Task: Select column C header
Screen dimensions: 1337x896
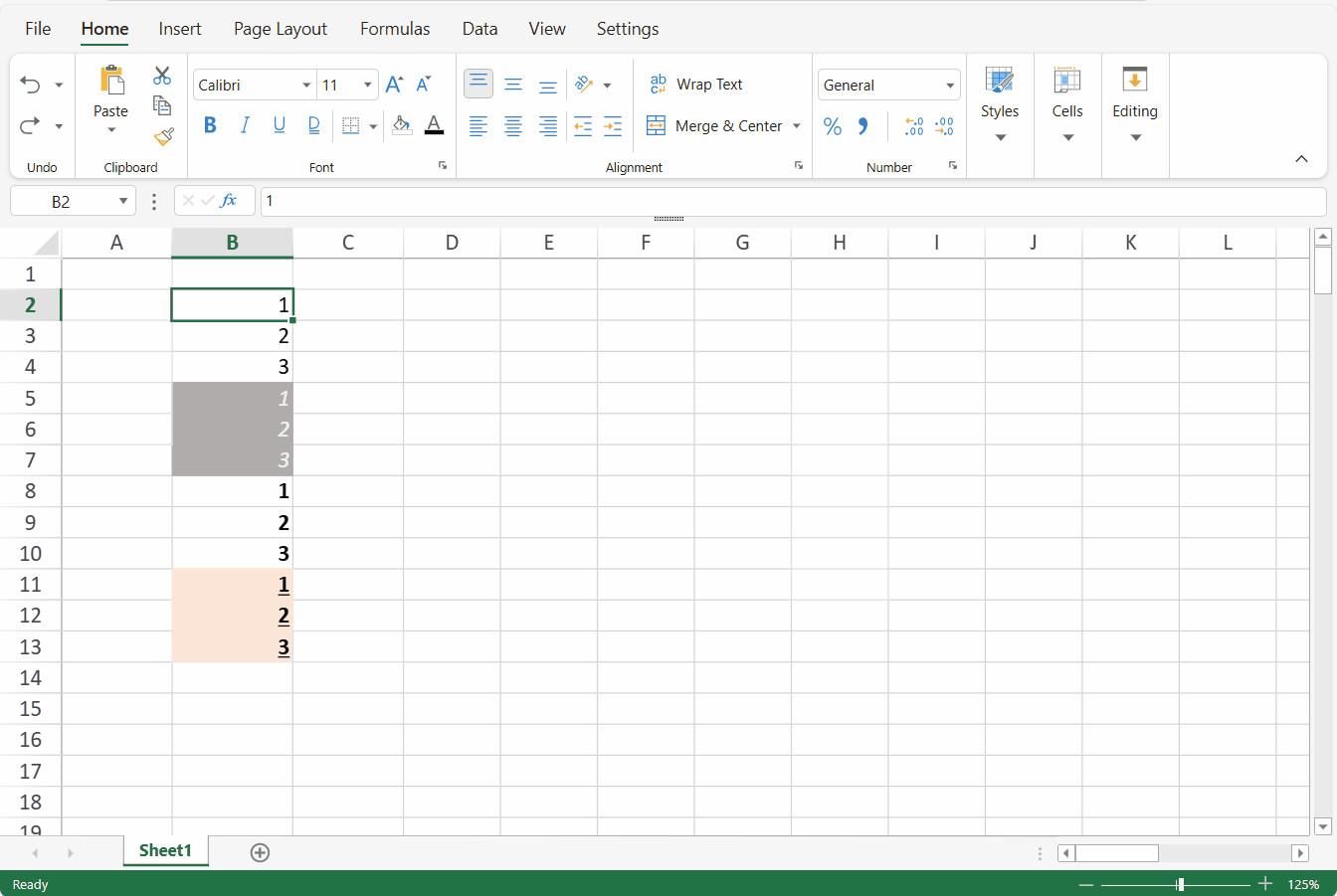Action: [x=348, y=243]
